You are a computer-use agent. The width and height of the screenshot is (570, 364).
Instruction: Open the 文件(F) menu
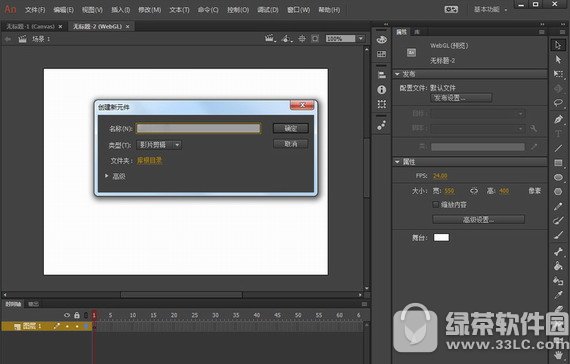click(x=35, y=10)
